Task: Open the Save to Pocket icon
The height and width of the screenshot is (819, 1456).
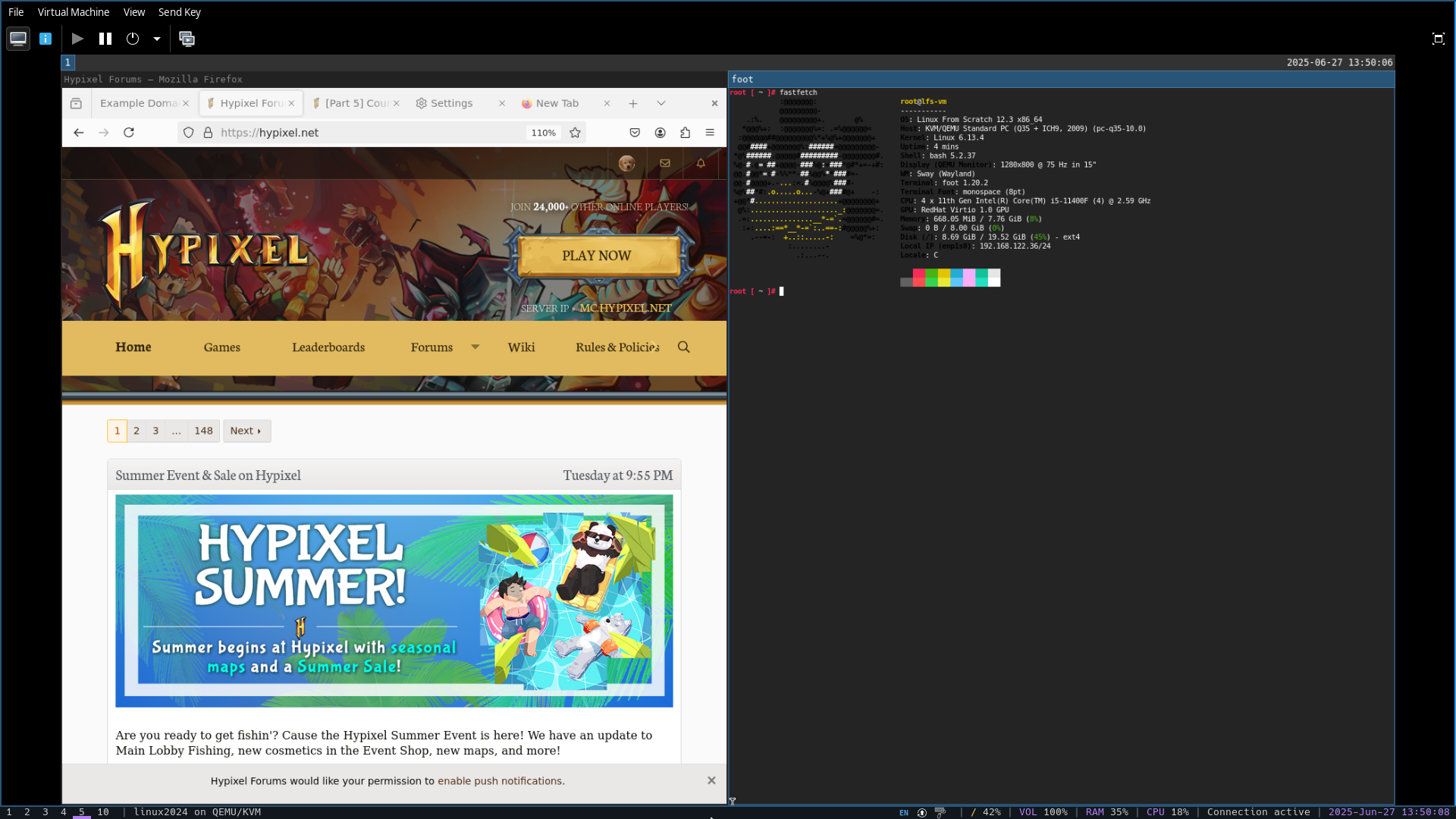Action: 635,133
